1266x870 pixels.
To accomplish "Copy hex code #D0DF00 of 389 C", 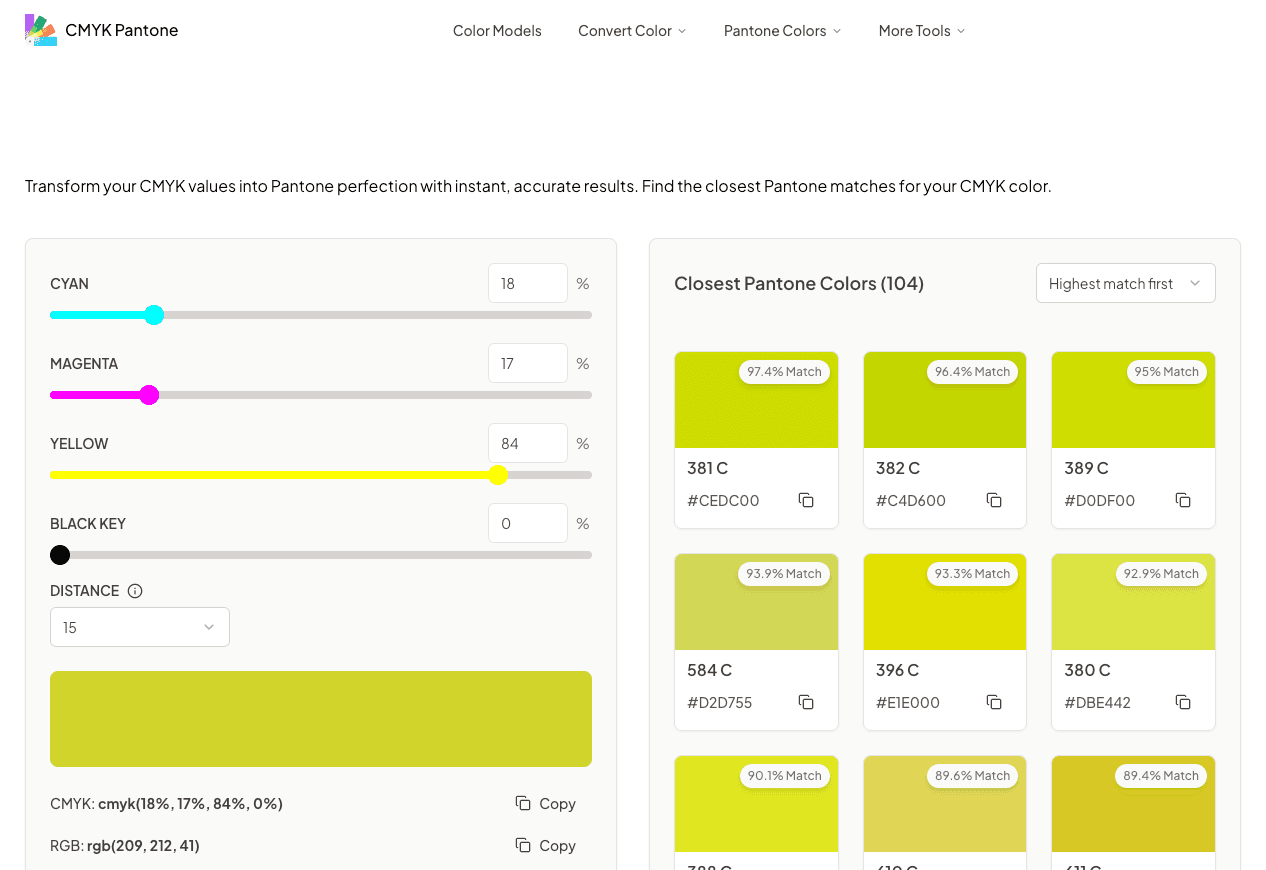I will (1183, 500).
